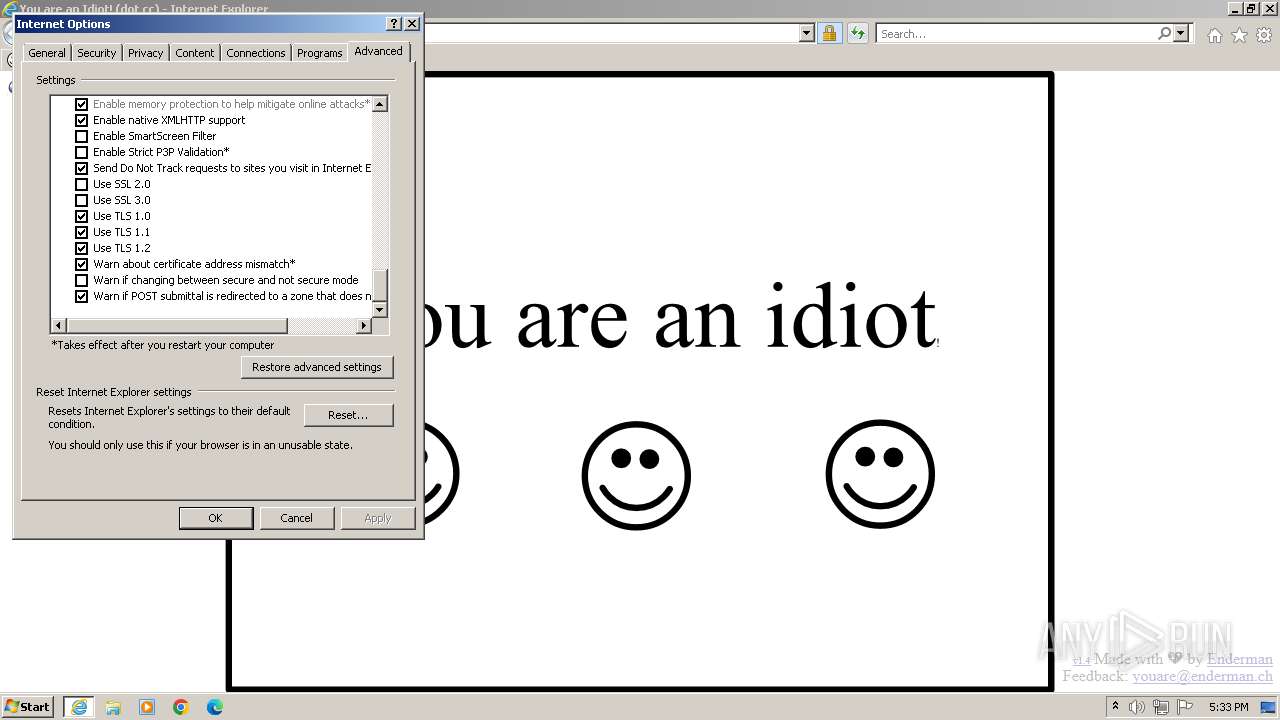Open the search provider dropdown arrow
The image size is (1280, 720).
tap(1181, 33)
